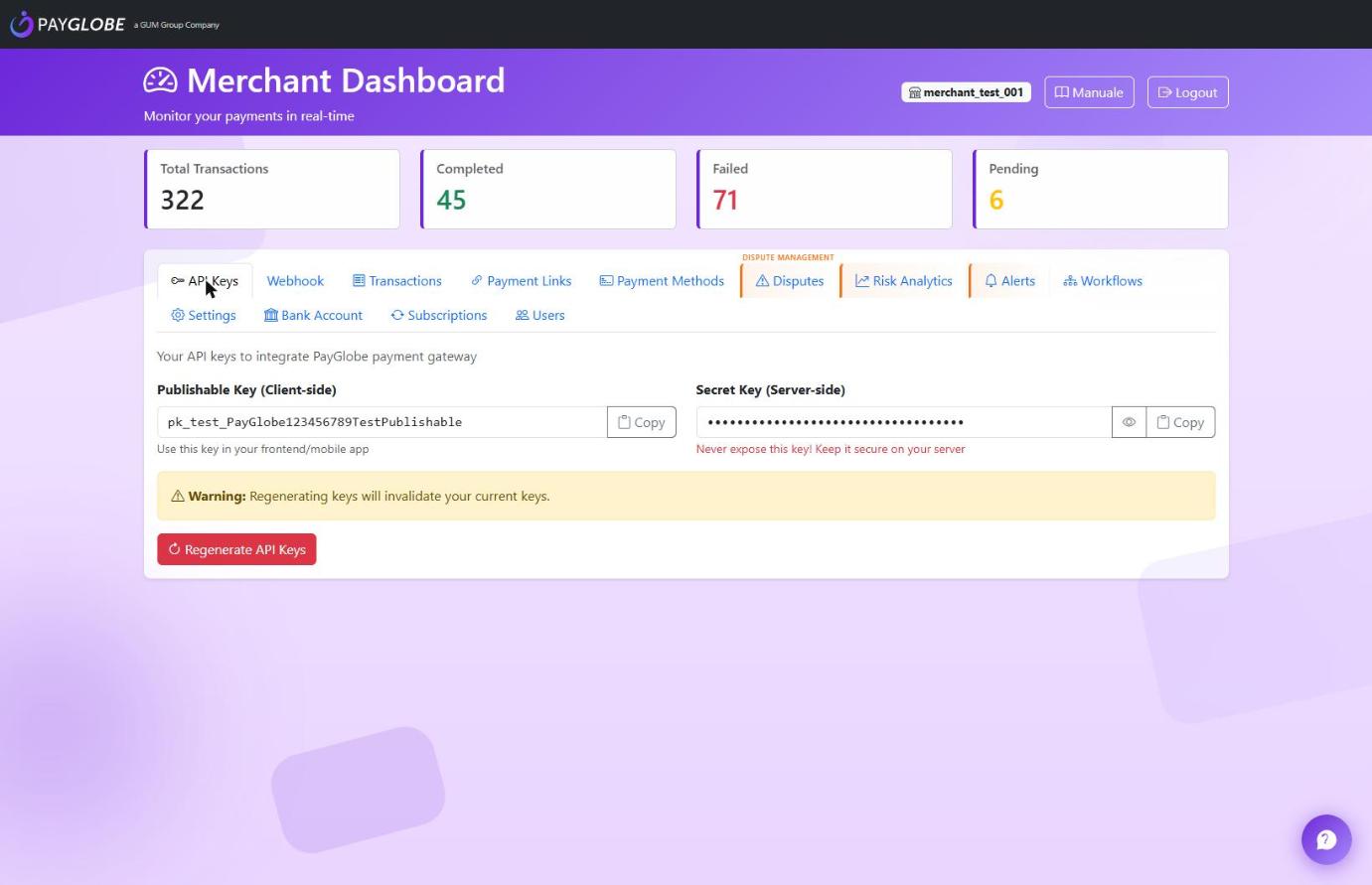This screenshot has height=885, width=1372.
Task: Click the Completed 45 card
Action: tap(548, 189)
